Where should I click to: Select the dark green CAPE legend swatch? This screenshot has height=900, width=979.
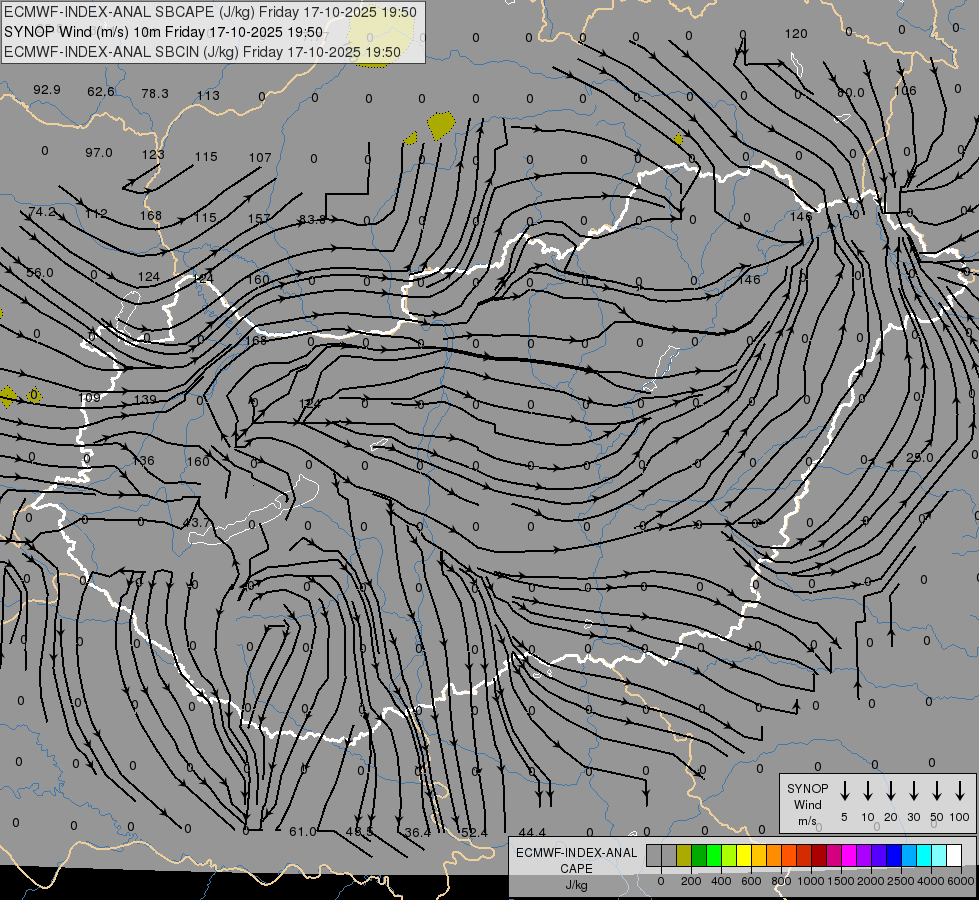click(699, 856)
